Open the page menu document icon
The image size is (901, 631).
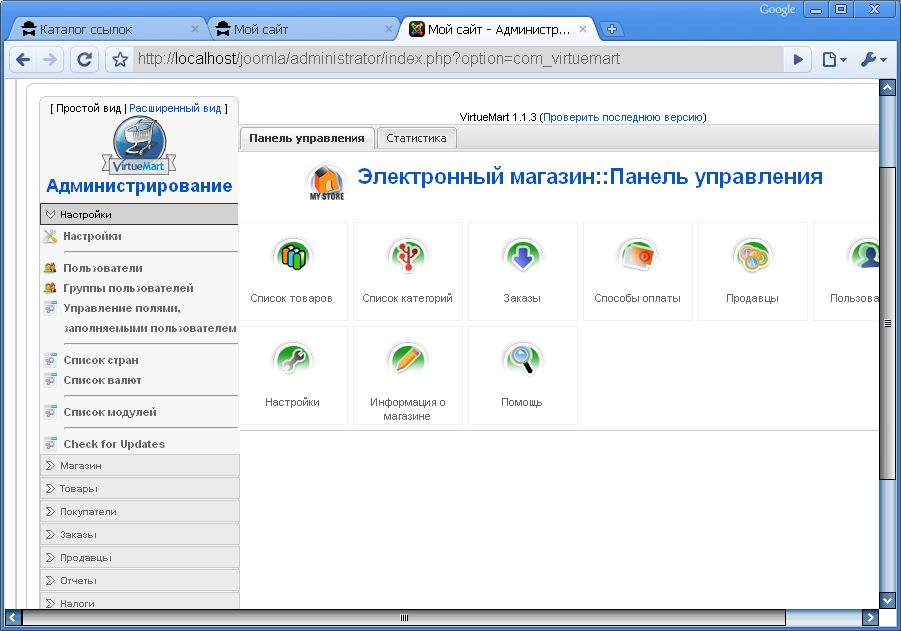(x=834, y=59)
